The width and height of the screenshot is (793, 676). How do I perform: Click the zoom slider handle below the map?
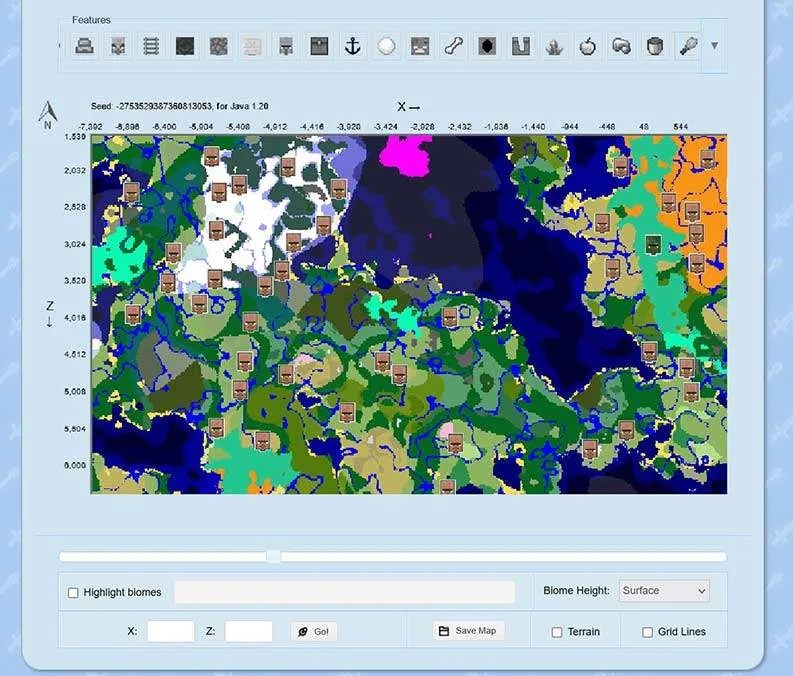(x=274, y=557)
